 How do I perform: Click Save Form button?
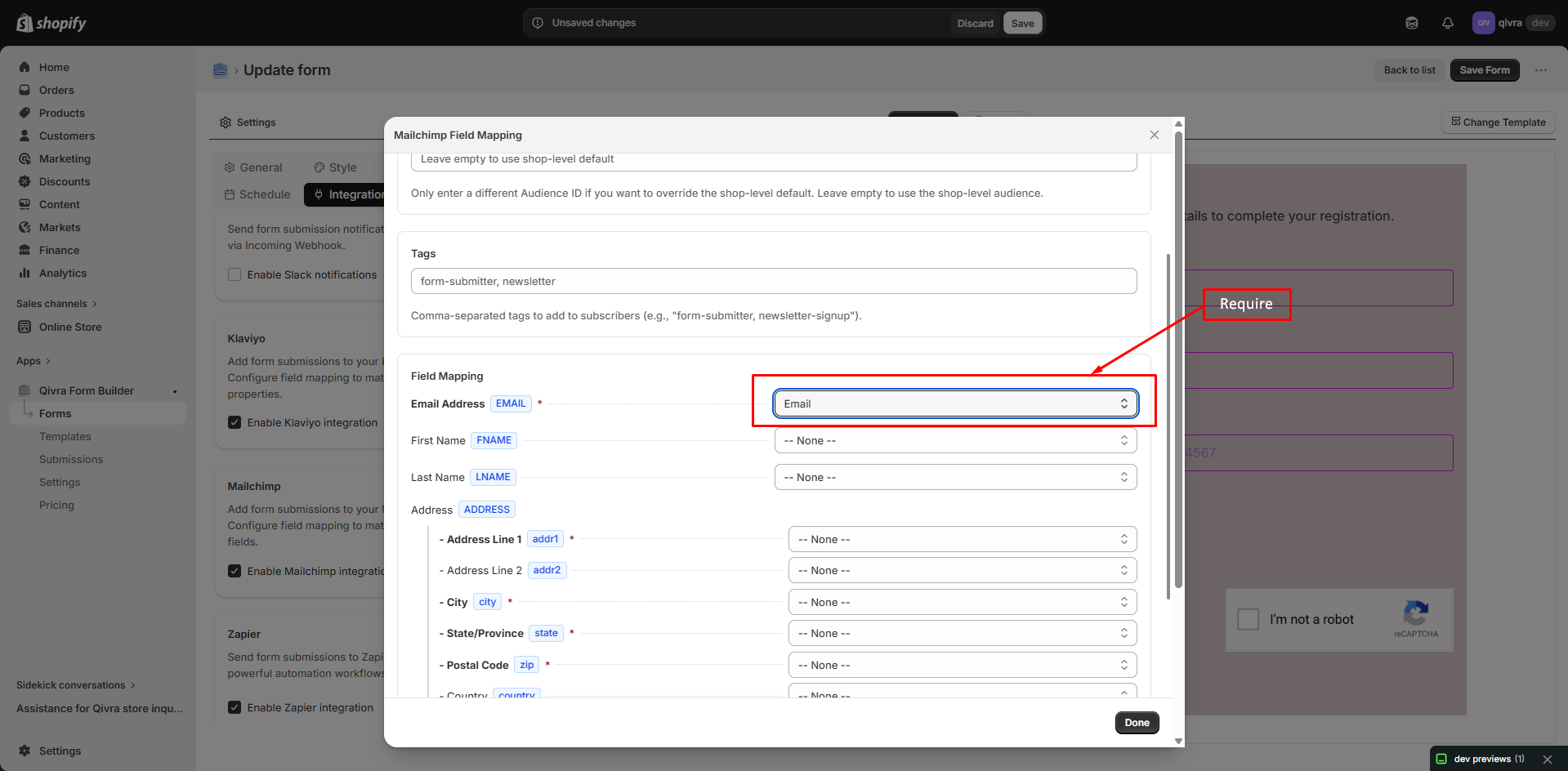1485,70
